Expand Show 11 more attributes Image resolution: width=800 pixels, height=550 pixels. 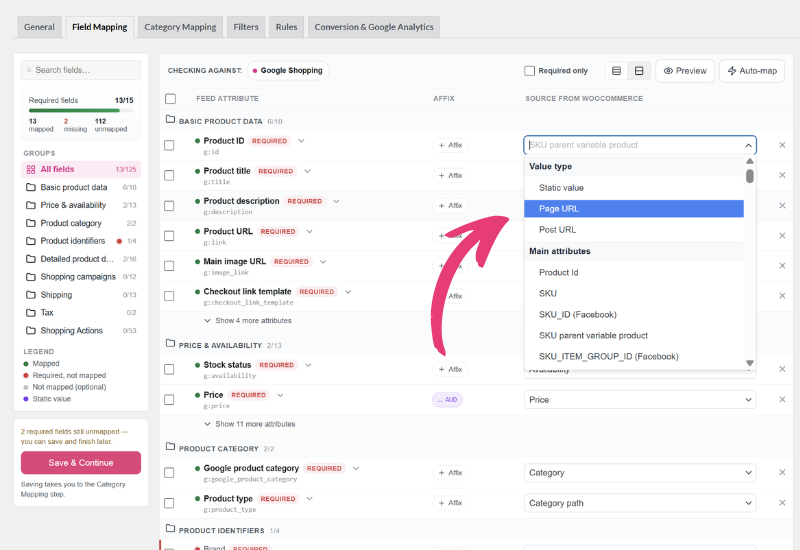(249, 424)
